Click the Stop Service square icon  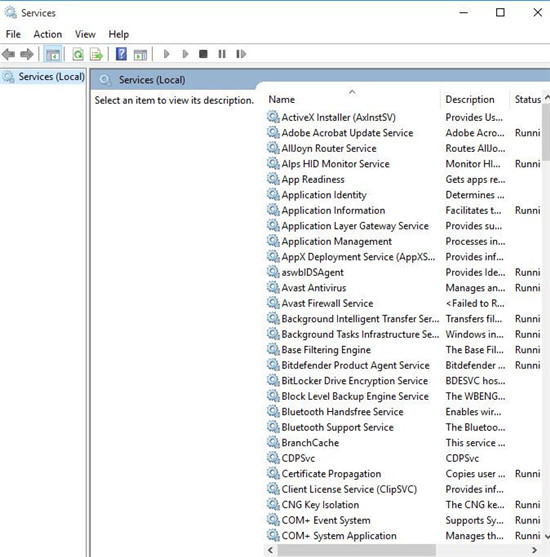tap(203, 54)
